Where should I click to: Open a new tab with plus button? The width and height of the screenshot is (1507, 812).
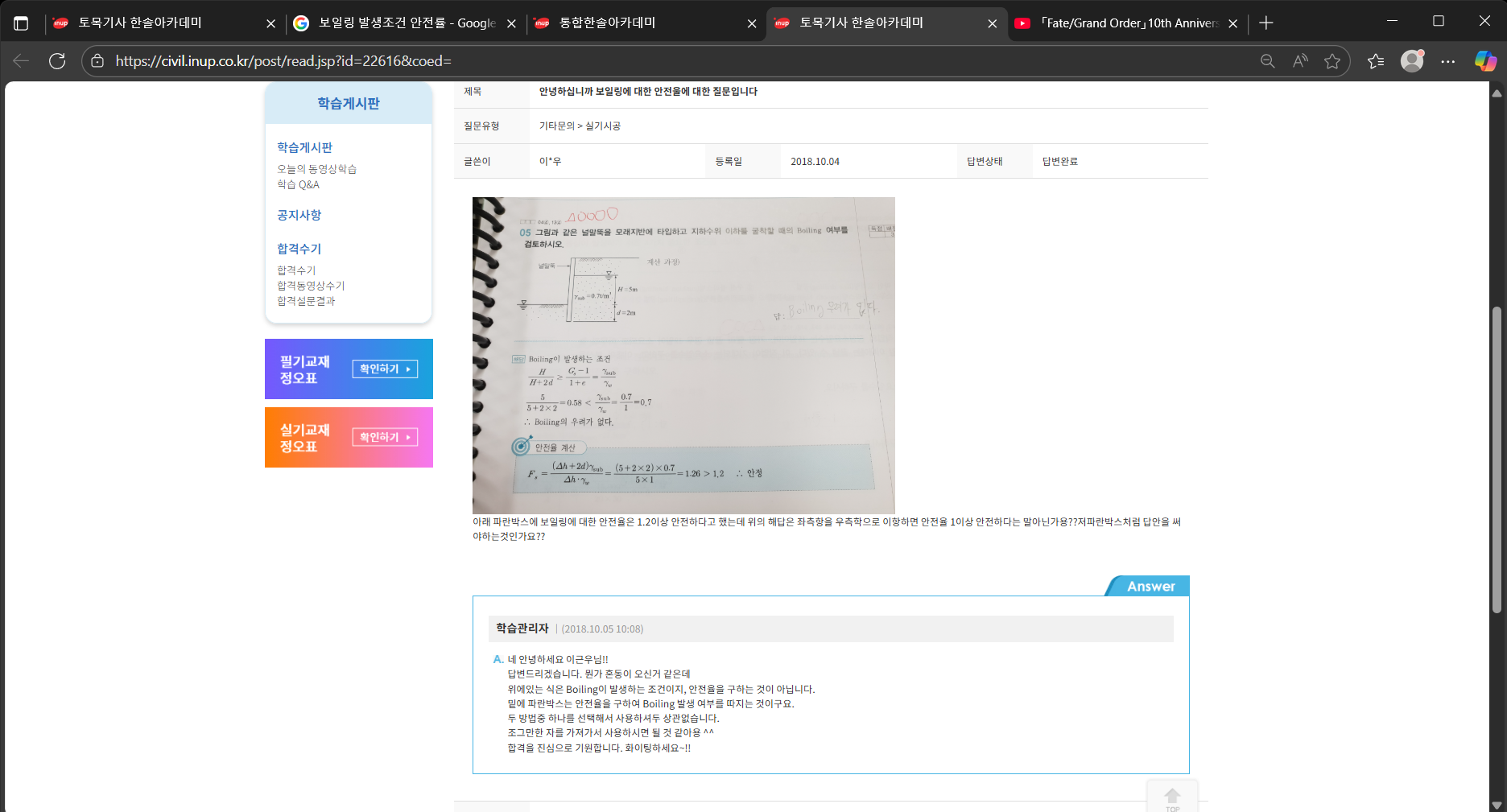point(1266,23)
